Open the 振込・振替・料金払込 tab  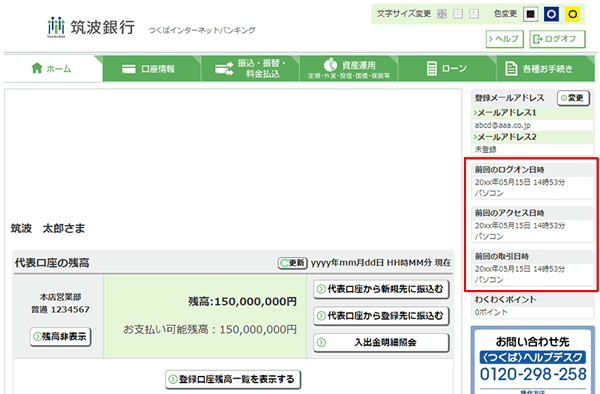point(250,69)
